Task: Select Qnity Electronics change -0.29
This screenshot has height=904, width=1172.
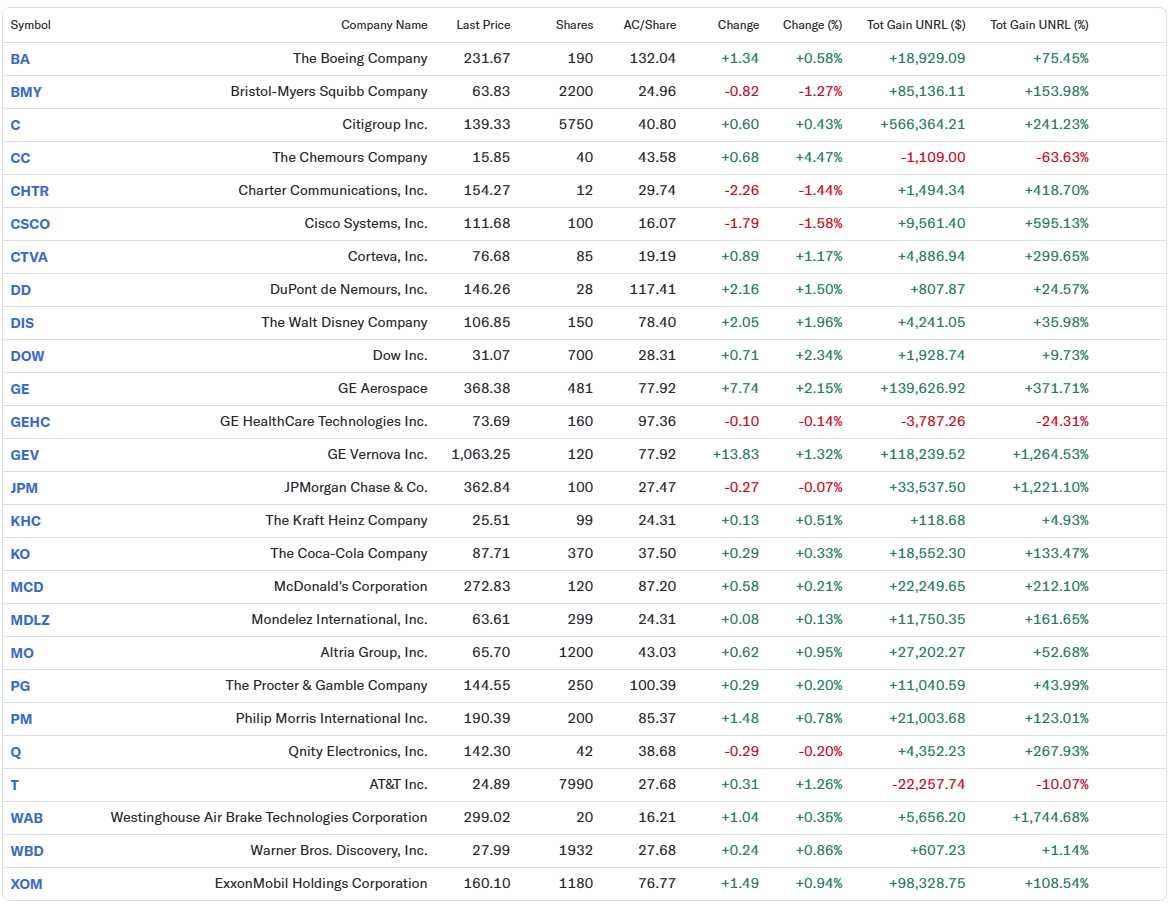Action: click(741, 751)
